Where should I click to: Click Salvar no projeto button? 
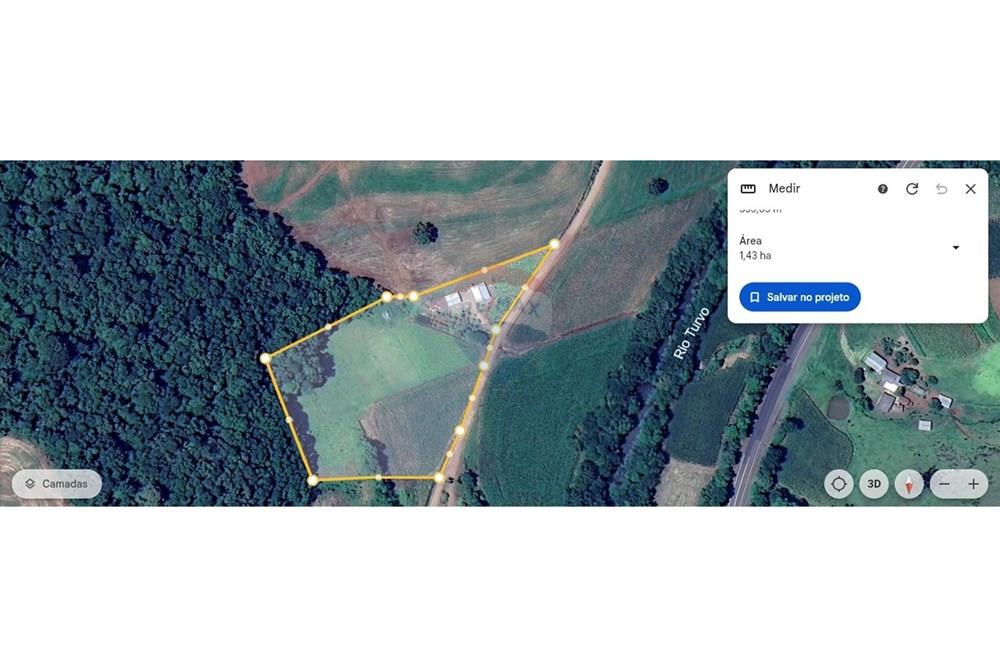(x=800, y=297)
